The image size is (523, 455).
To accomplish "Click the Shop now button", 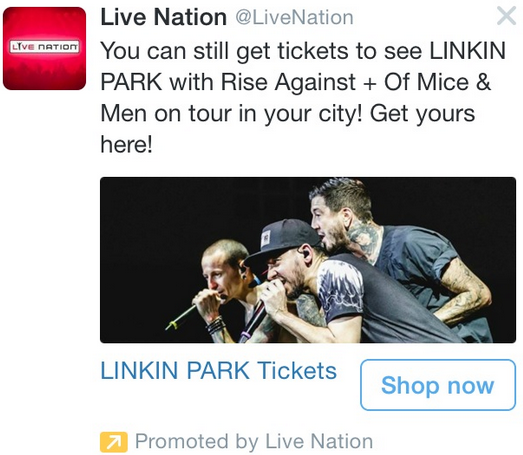I will tap(438, 385).
